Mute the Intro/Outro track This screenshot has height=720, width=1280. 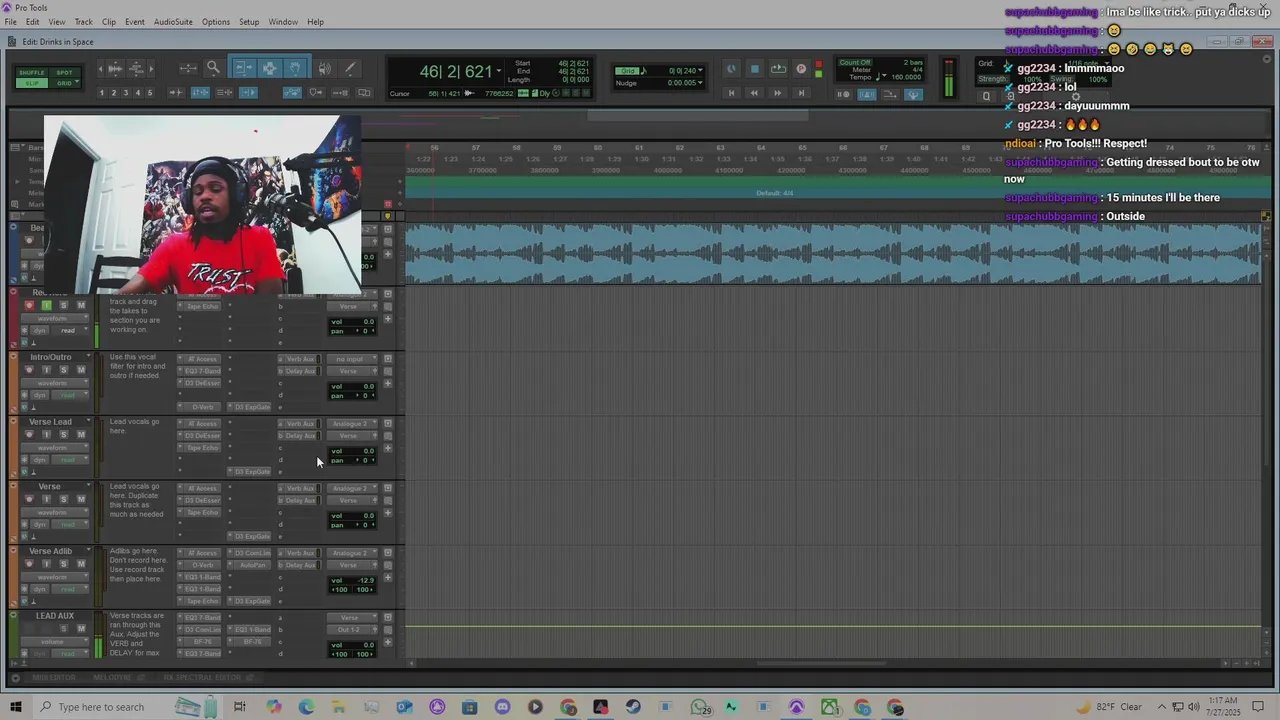[x=81, y=370]
